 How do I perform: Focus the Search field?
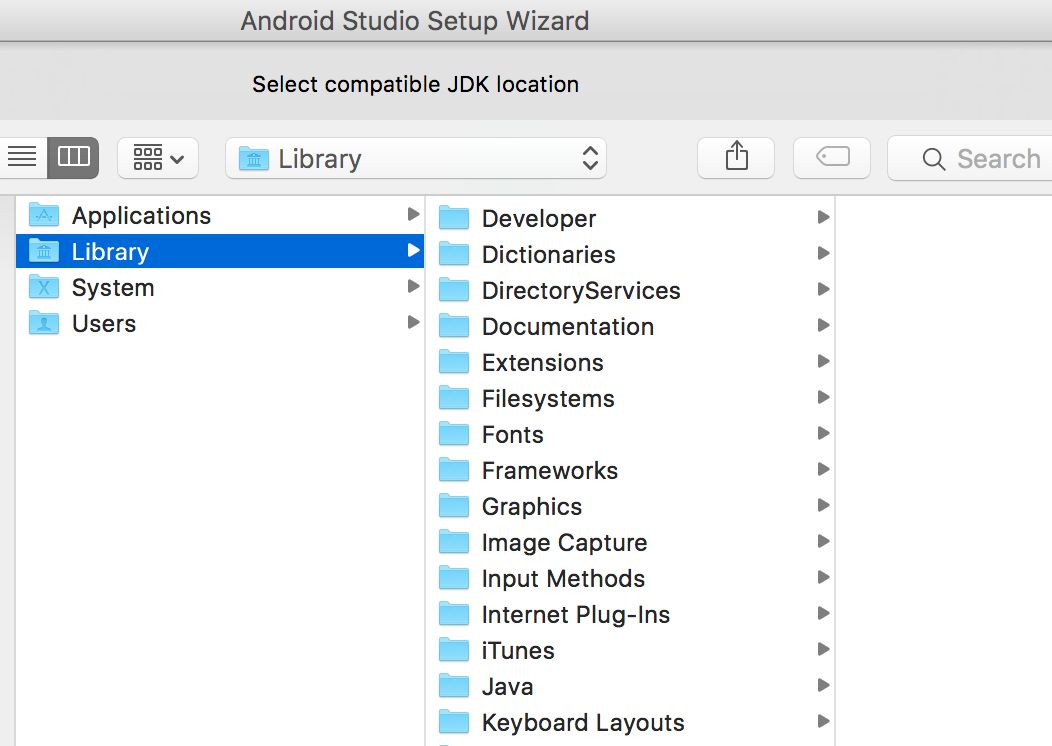[x=970, y=159]
